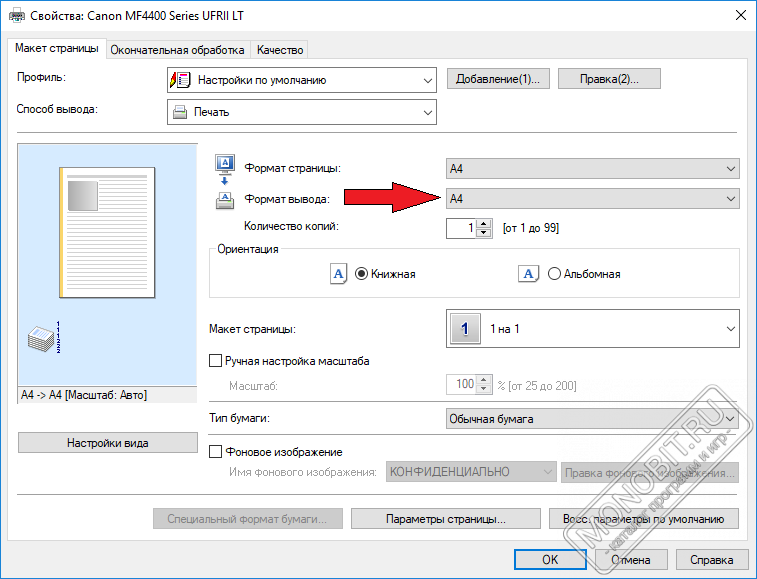Click the Количество копий input field
The width and height of the screenshot is (757, 579).
pos(461,228)
